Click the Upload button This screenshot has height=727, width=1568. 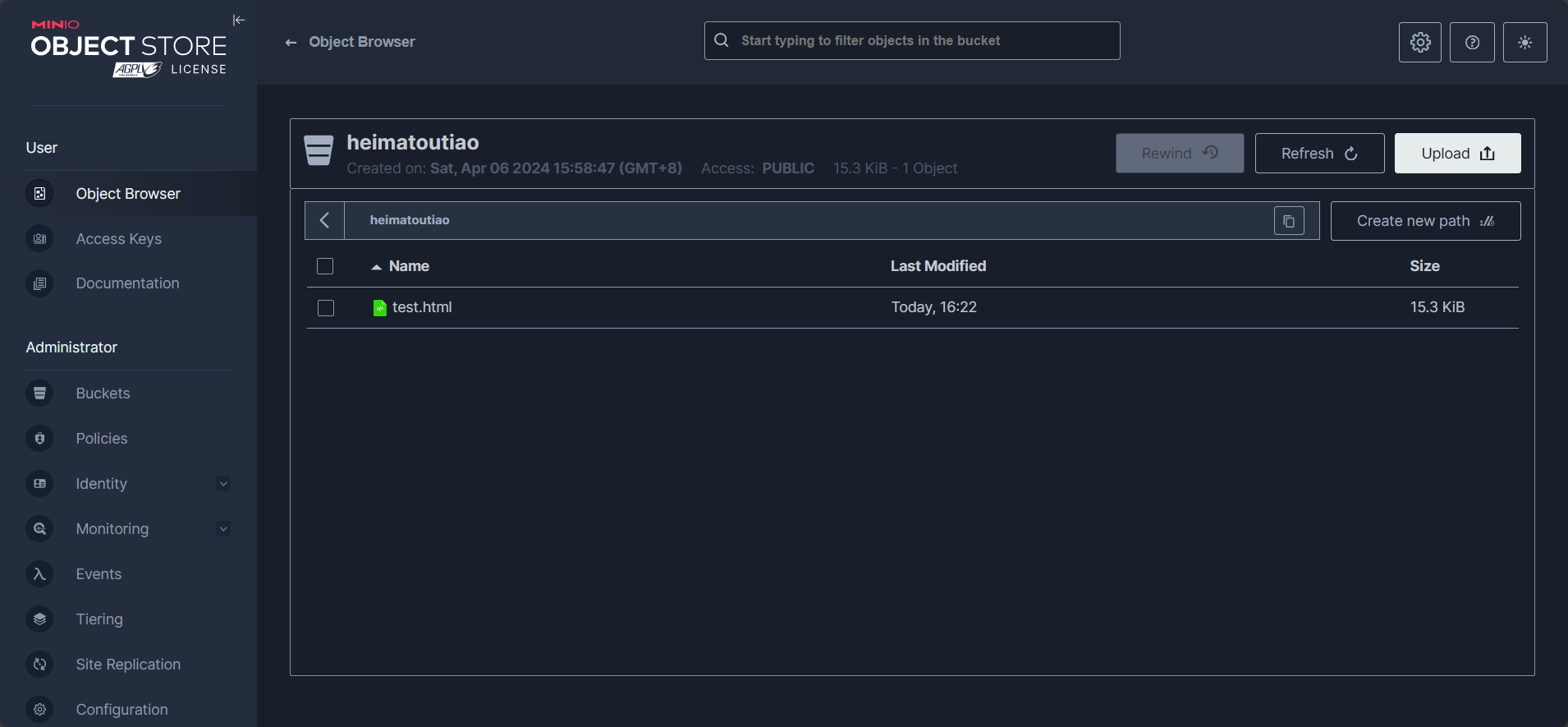point(1457,154)
